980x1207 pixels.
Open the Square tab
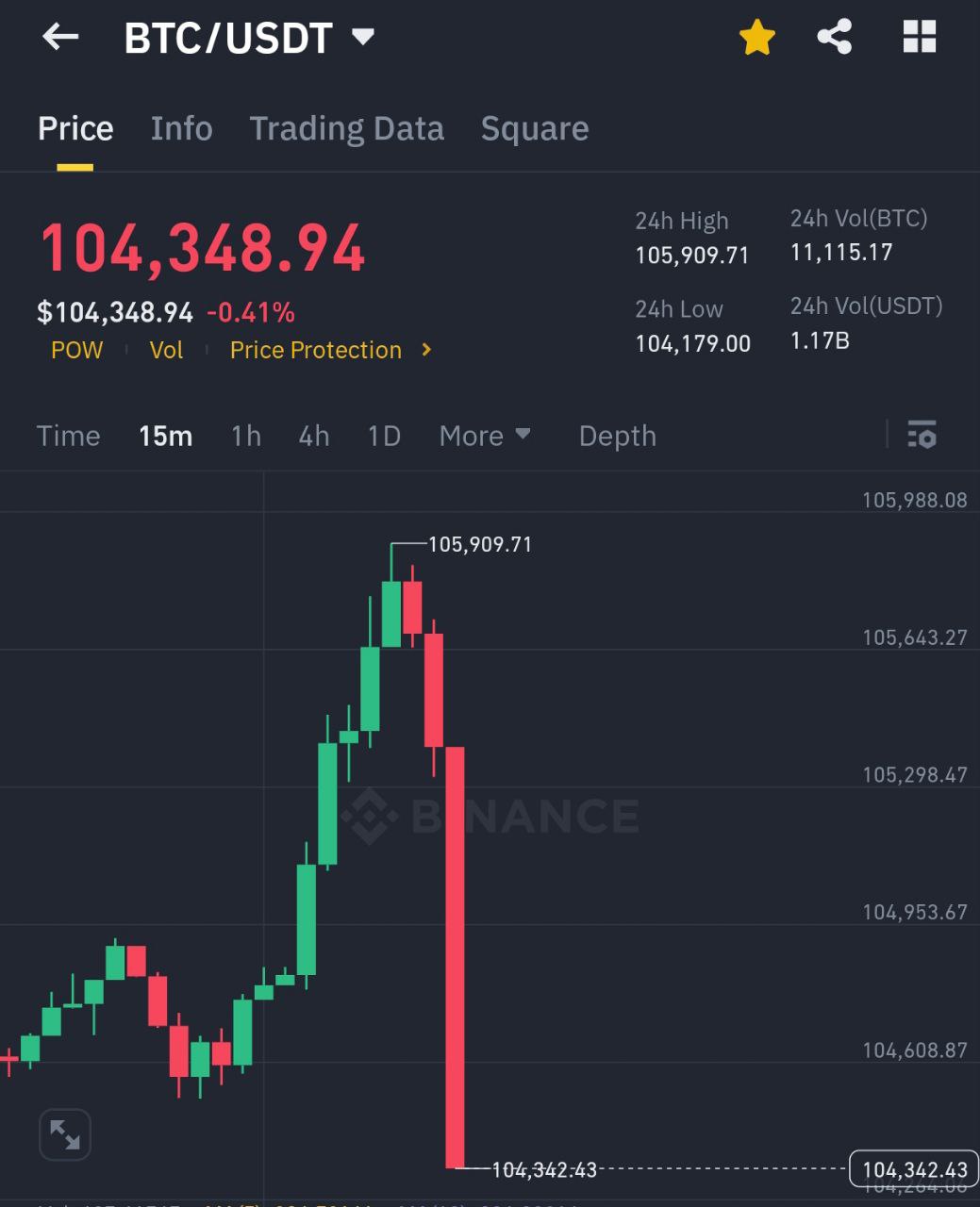click(535, 129)
